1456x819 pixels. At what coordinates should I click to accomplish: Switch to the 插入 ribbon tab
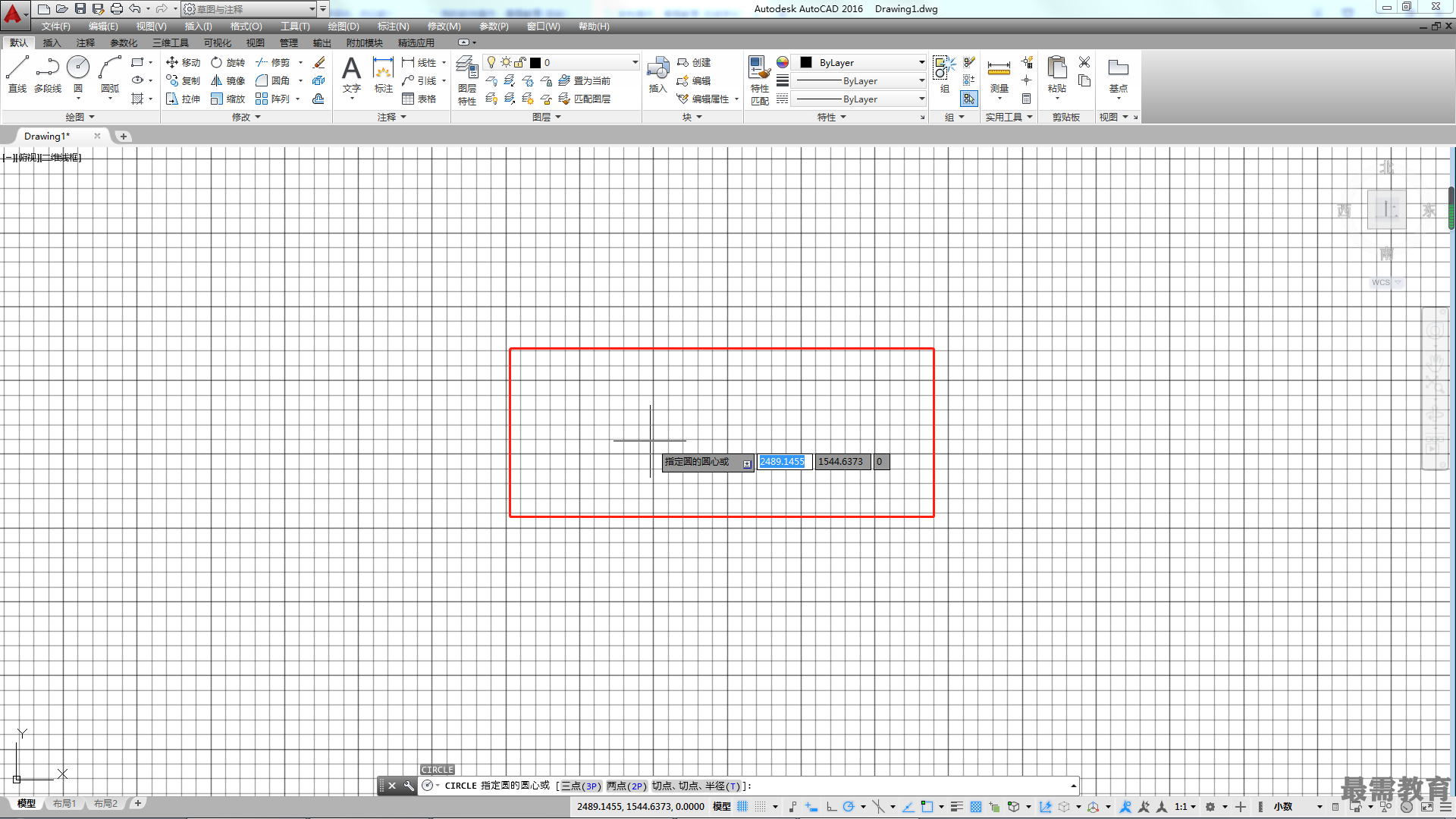pyautogui.click(x=52, y=42)
